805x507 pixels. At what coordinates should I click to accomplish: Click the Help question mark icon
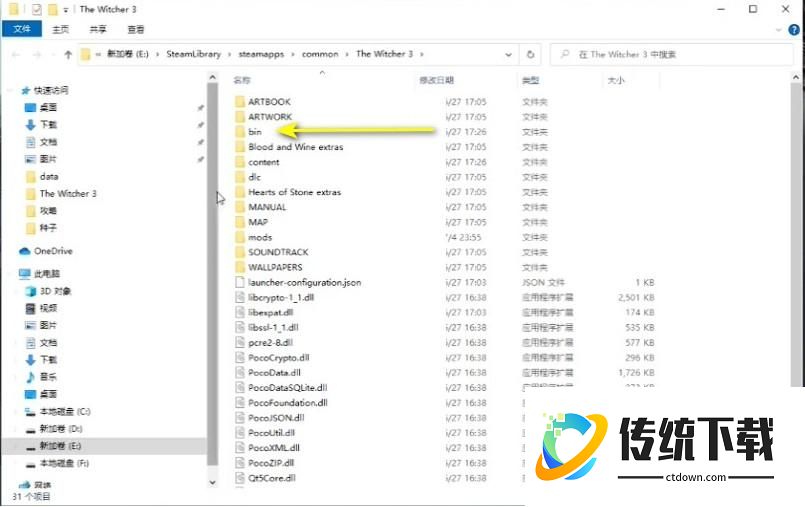(x=795, y=30)
